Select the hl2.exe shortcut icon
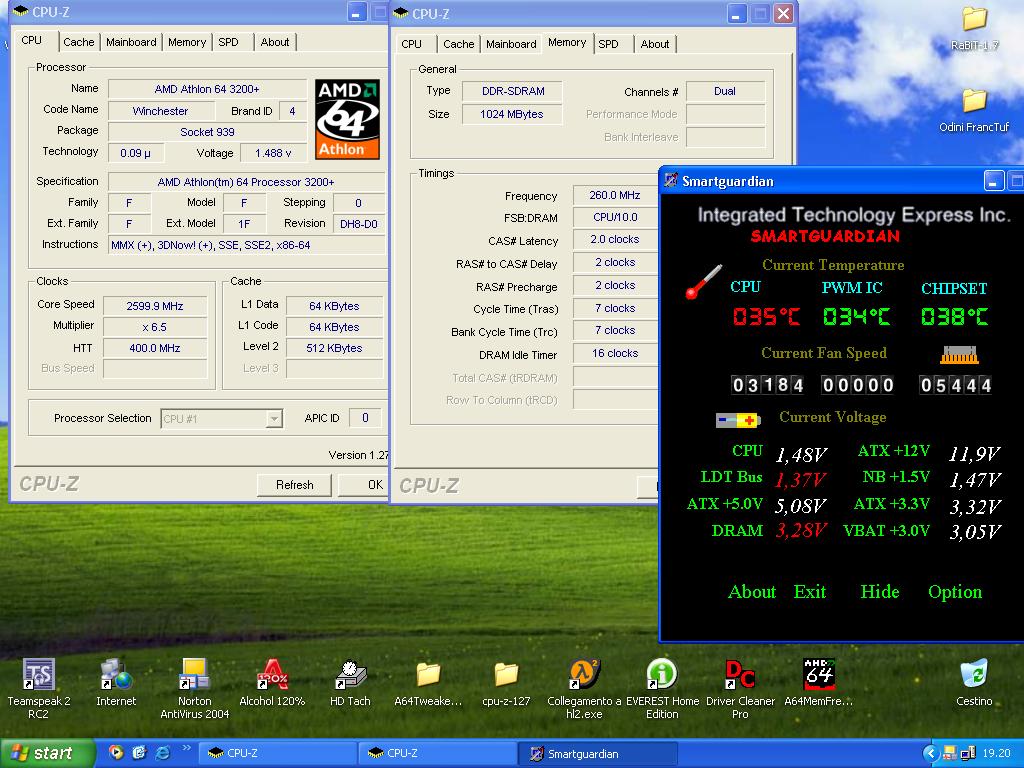 click(584, 675)
